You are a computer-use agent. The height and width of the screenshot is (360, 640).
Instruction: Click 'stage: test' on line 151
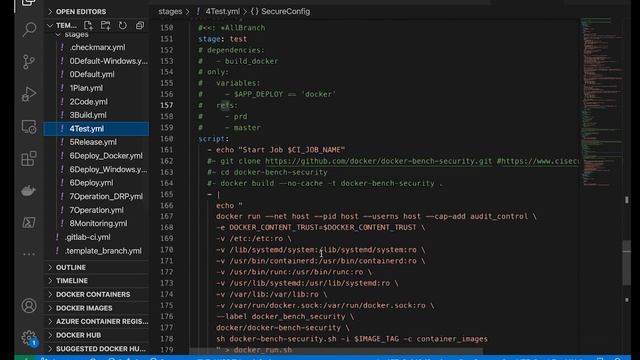(x=222, y=39)
